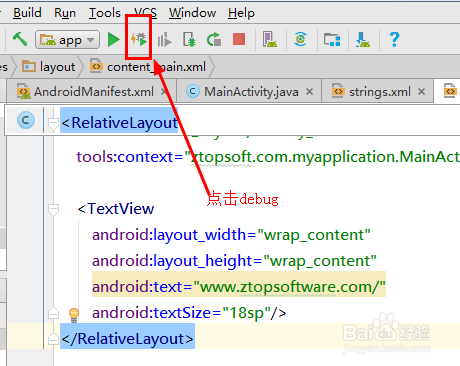Click the green Run app button

click(x=114, y=39)
